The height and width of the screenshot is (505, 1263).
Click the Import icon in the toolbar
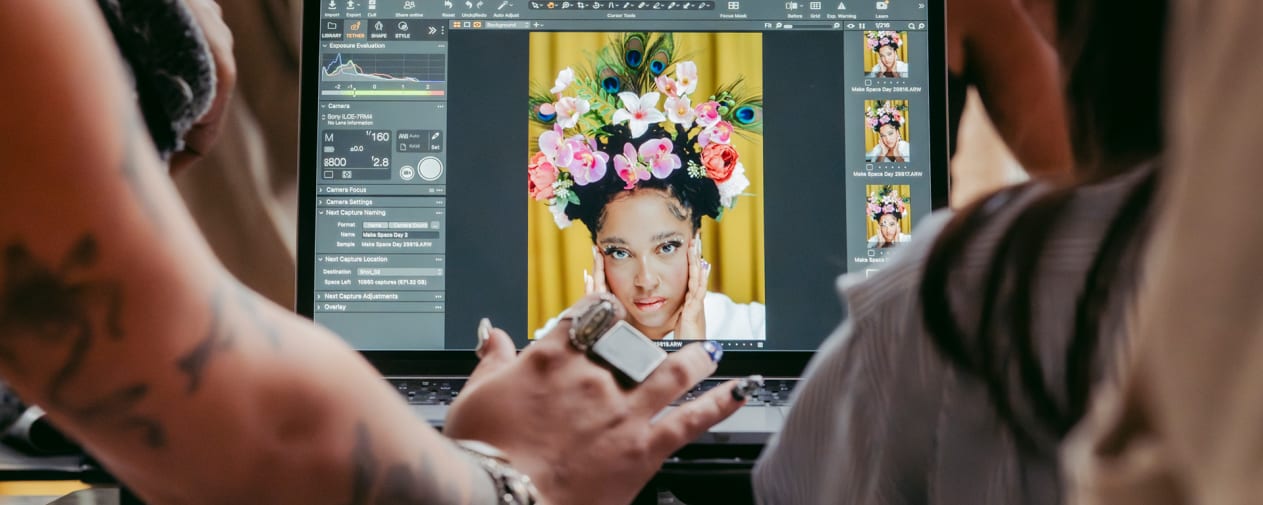point(332,5)
